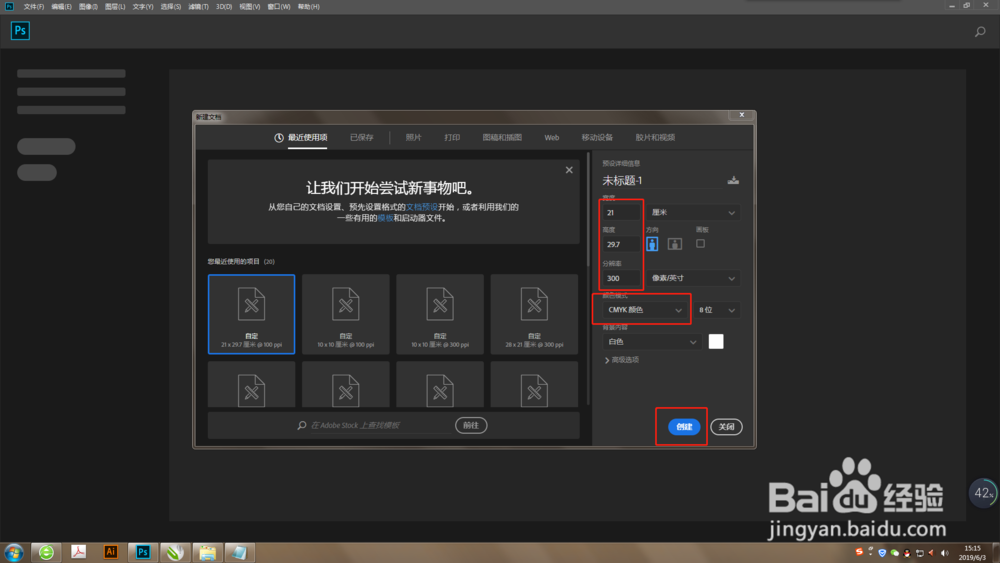1000x563 pixels.
Task: Click the Photoshop home logo icon
Action: (20, 31)
